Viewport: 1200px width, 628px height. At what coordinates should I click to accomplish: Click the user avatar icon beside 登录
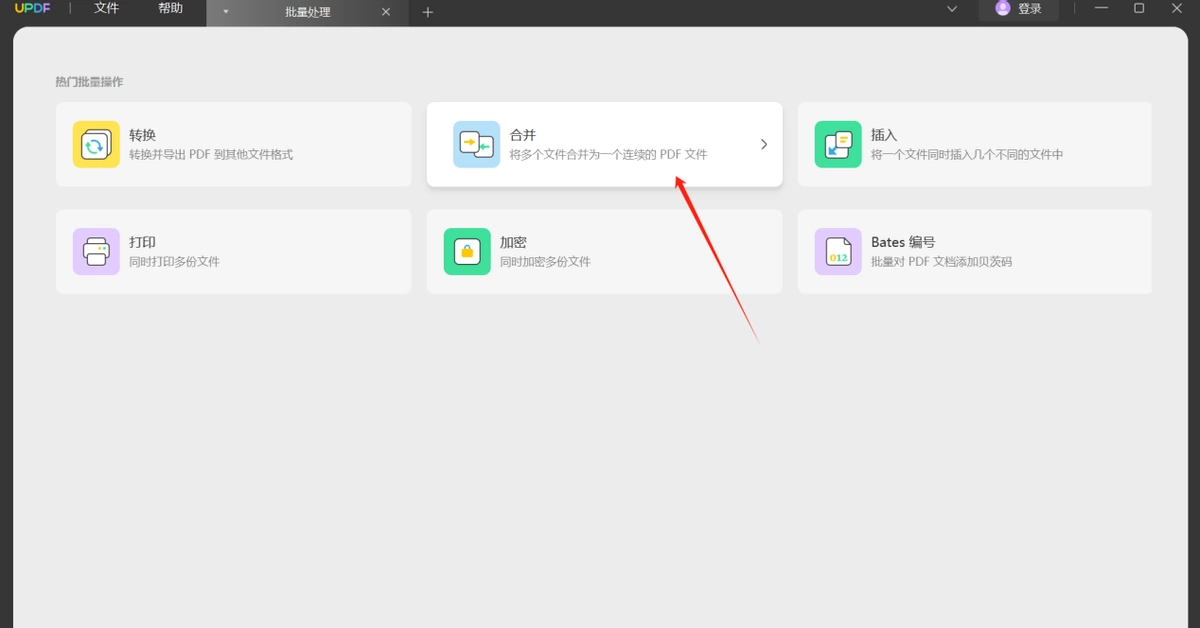tap(1003, 8)
